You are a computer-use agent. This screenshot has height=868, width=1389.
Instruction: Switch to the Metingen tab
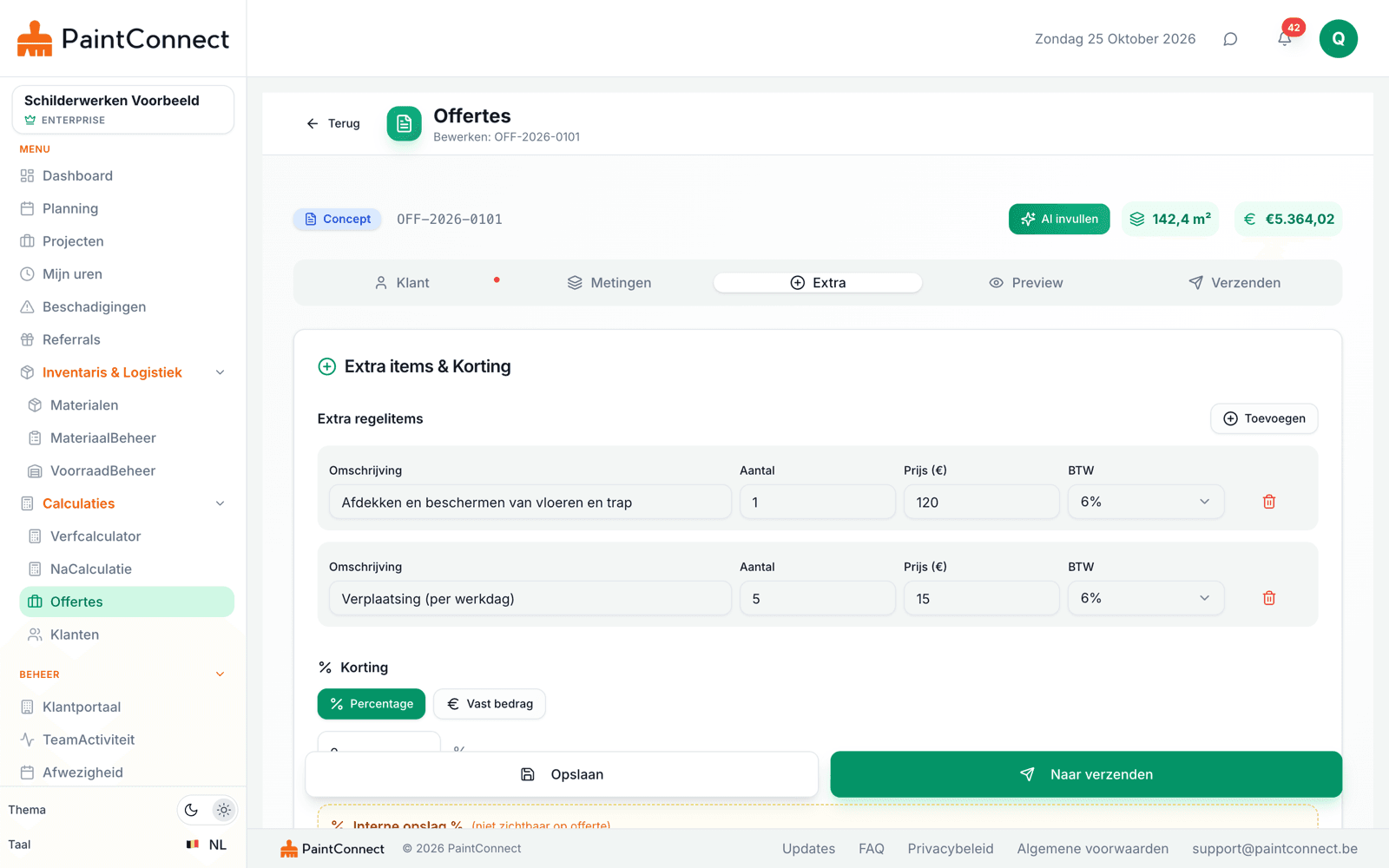point(609,283)
